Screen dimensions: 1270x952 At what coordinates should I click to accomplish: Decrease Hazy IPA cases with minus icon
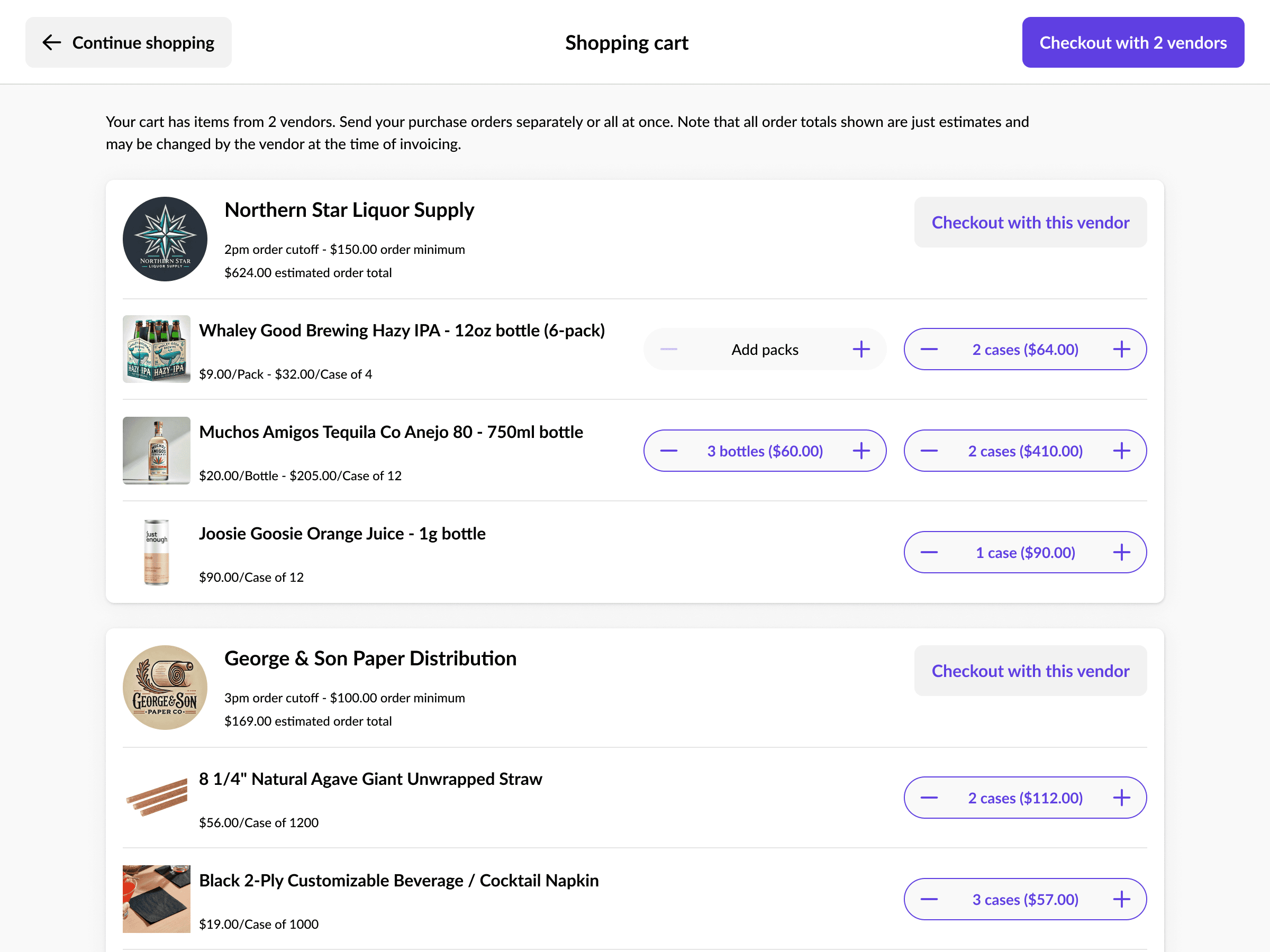(929, 349)
